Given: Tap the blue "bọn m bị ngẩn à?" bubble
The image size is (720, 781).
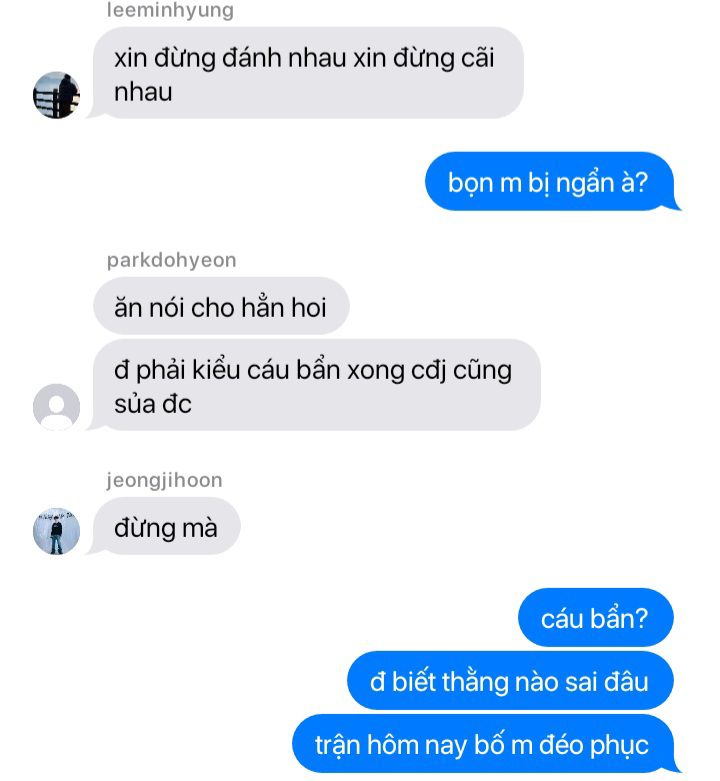Looking at the screenshot, I should (549, 181).
